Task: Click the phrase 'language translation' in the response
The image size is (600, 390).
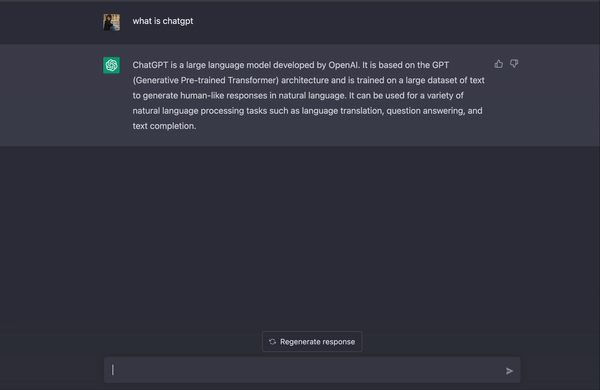Action: (x=342, y=111)
